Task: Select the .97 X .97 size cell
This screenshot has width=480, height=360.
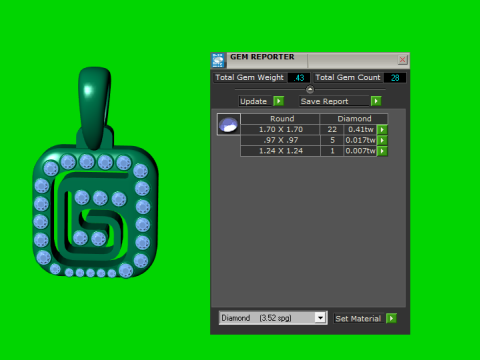Action: tap(281, 140)
